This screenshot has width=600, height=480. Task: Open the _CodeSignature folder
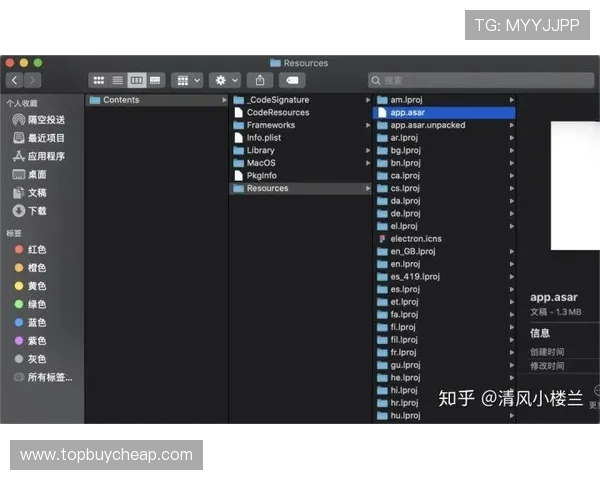point(300,100)
